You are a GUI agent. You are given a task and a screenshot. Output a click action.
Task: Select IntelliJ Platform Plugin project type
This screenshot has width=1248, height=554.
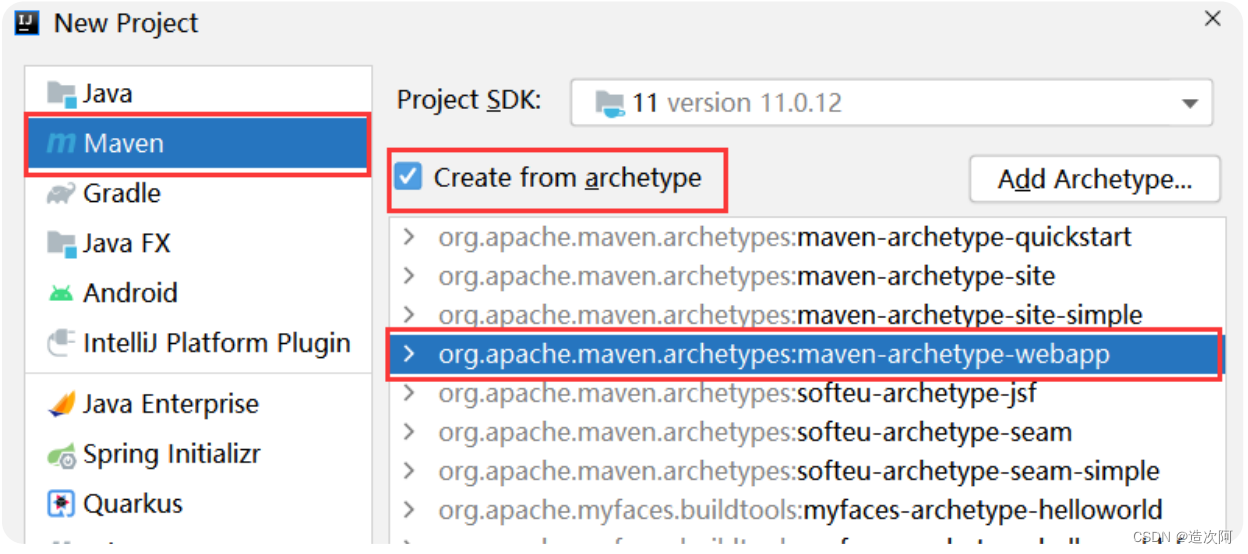click(x=198, y=343)
